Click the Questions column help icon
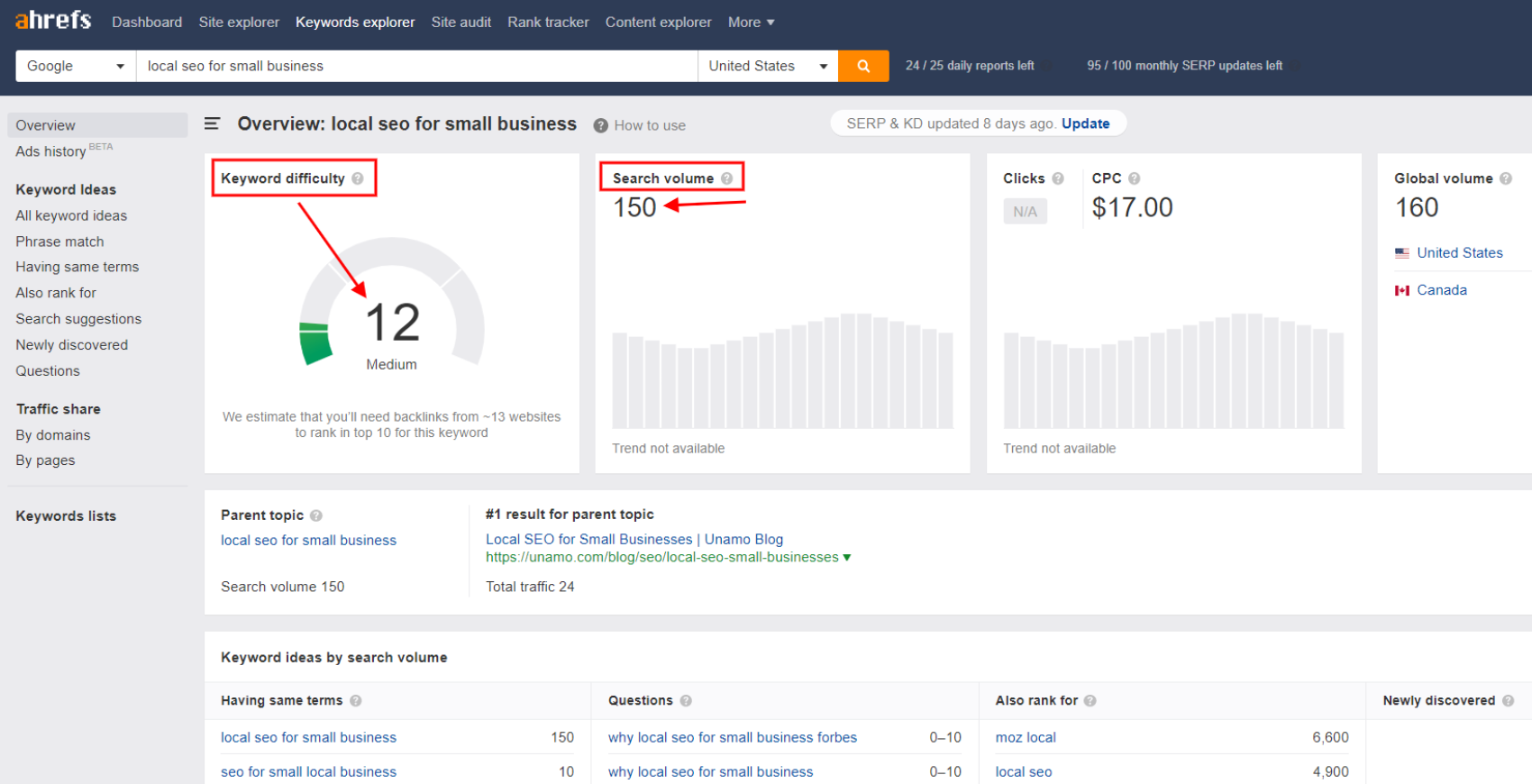Image resolution: width=1532 pixels, height=784 pixels. (x=686, y=701)
